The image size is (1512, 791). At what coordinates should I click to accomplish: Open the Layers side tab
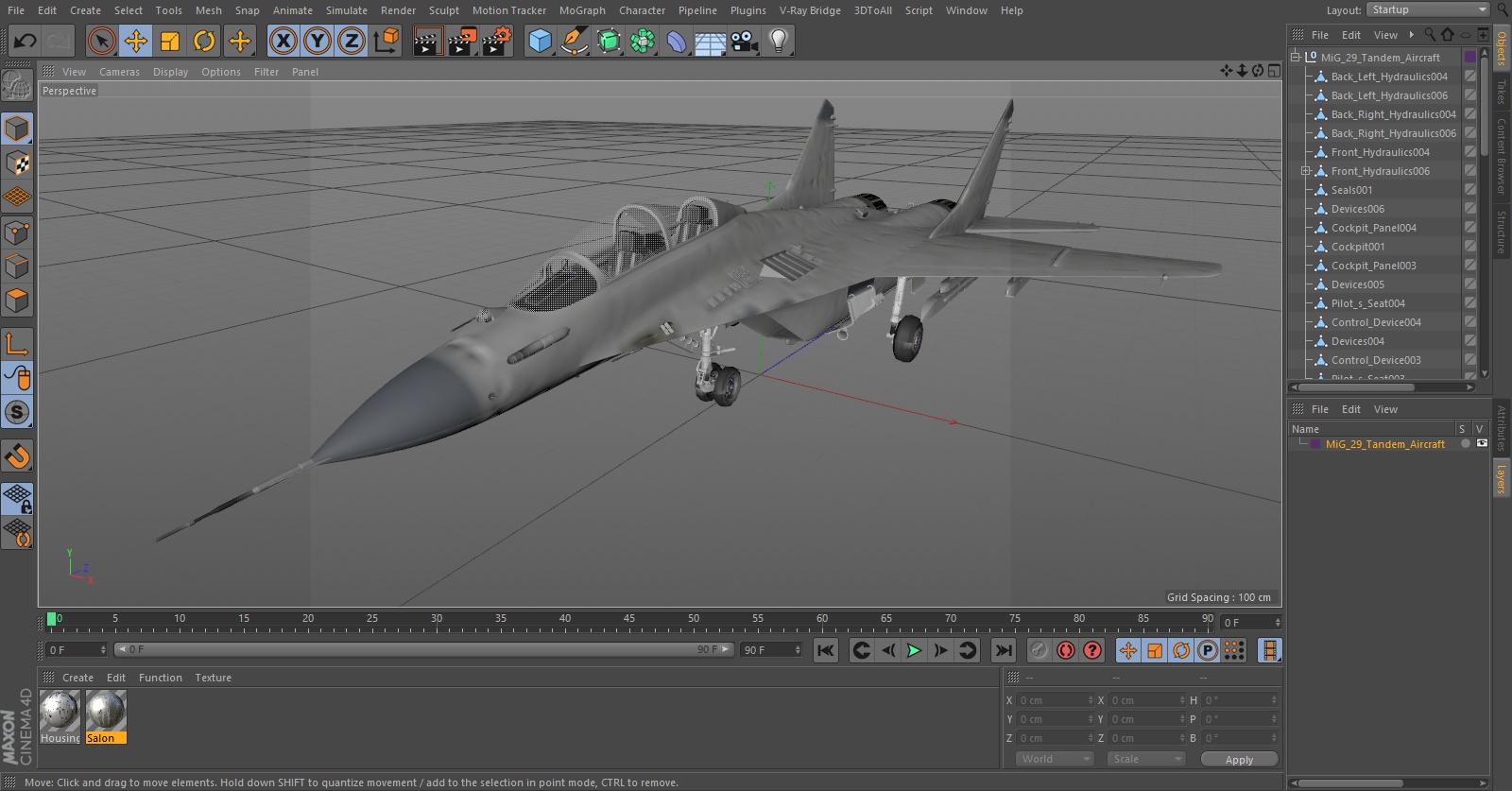(1502, 478)
